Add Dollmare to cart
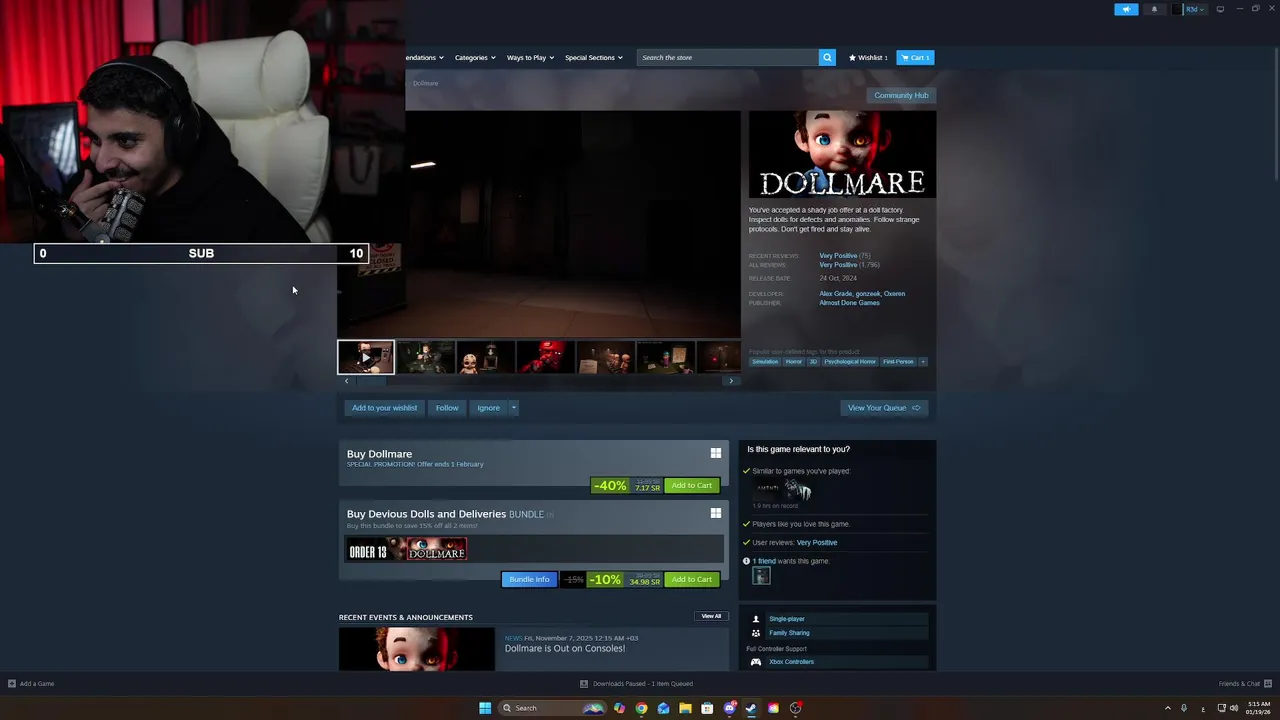Image resolution: width=1280 pixels, height=720 pixels. 692,485
